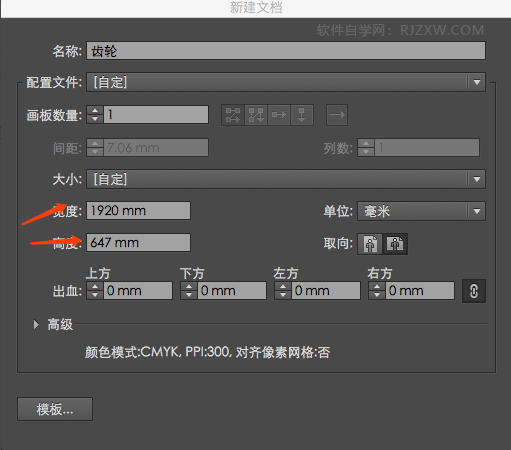Select the grid by column artboard layout icon
511x450 pixels.
click(x=256, y=115)
